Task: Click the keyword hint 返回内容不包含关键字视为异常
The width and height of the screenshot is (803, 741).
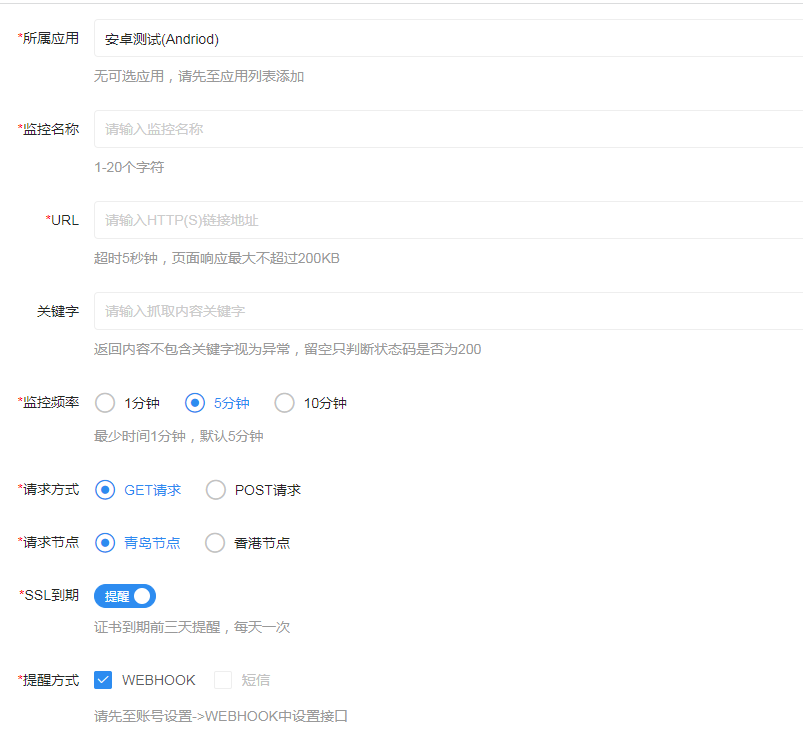Action: [x=192, y=349]
